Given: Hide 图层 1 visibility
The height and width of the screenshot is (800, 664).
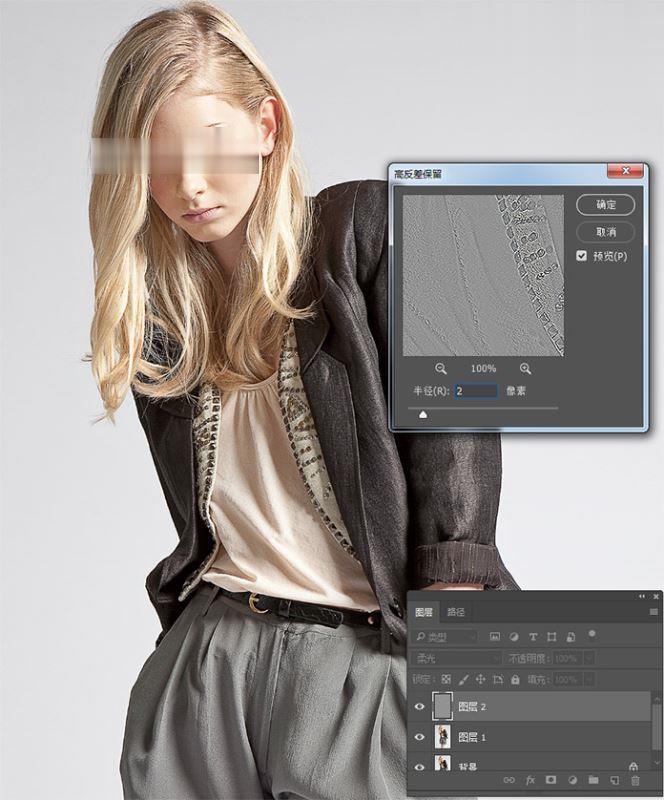Looking at the screenshot, I should pos(420,737).
